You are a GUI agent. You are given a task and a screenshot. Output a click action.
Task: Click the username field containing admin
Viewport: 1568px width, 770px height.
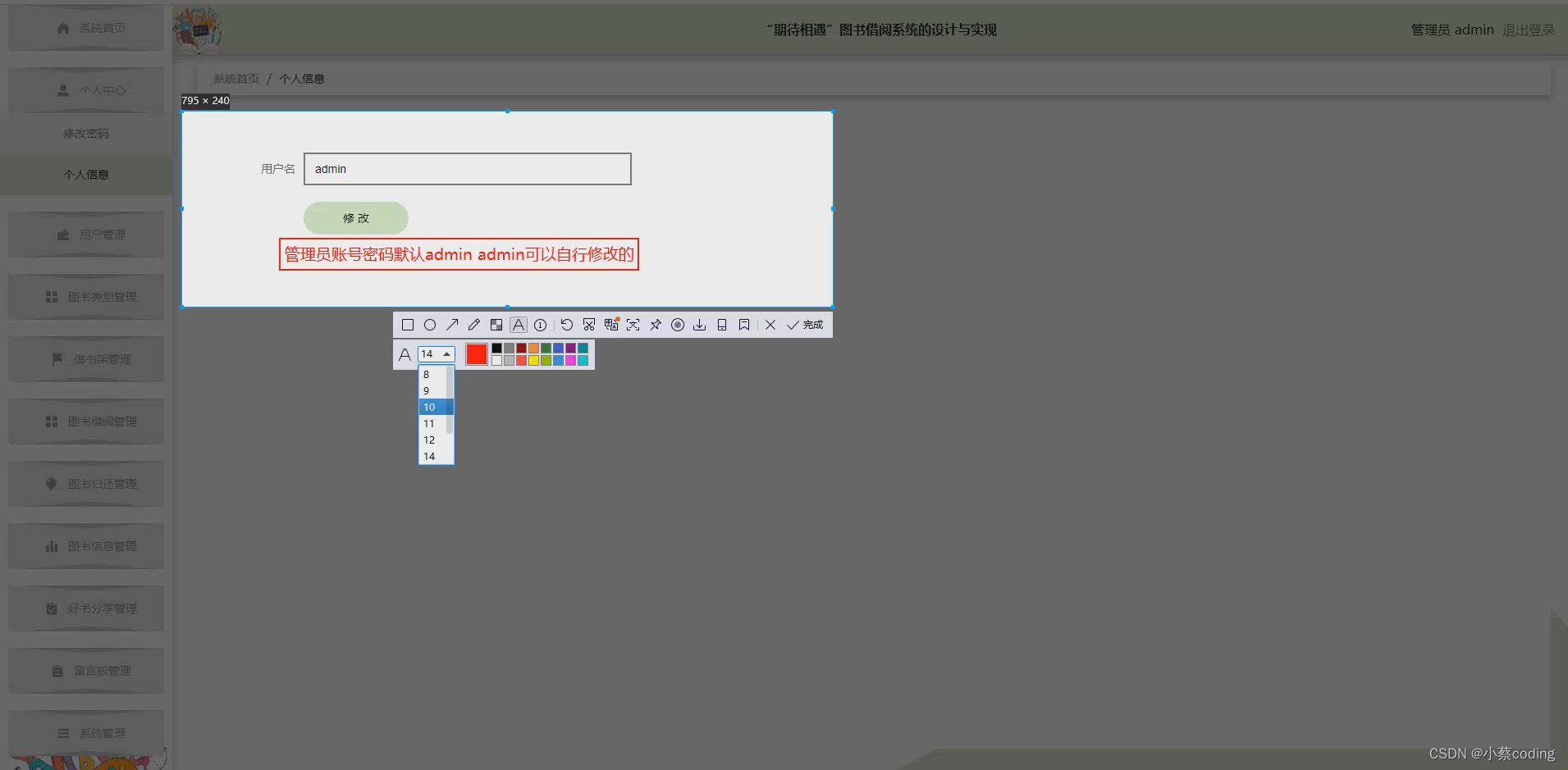click(468, 169)
